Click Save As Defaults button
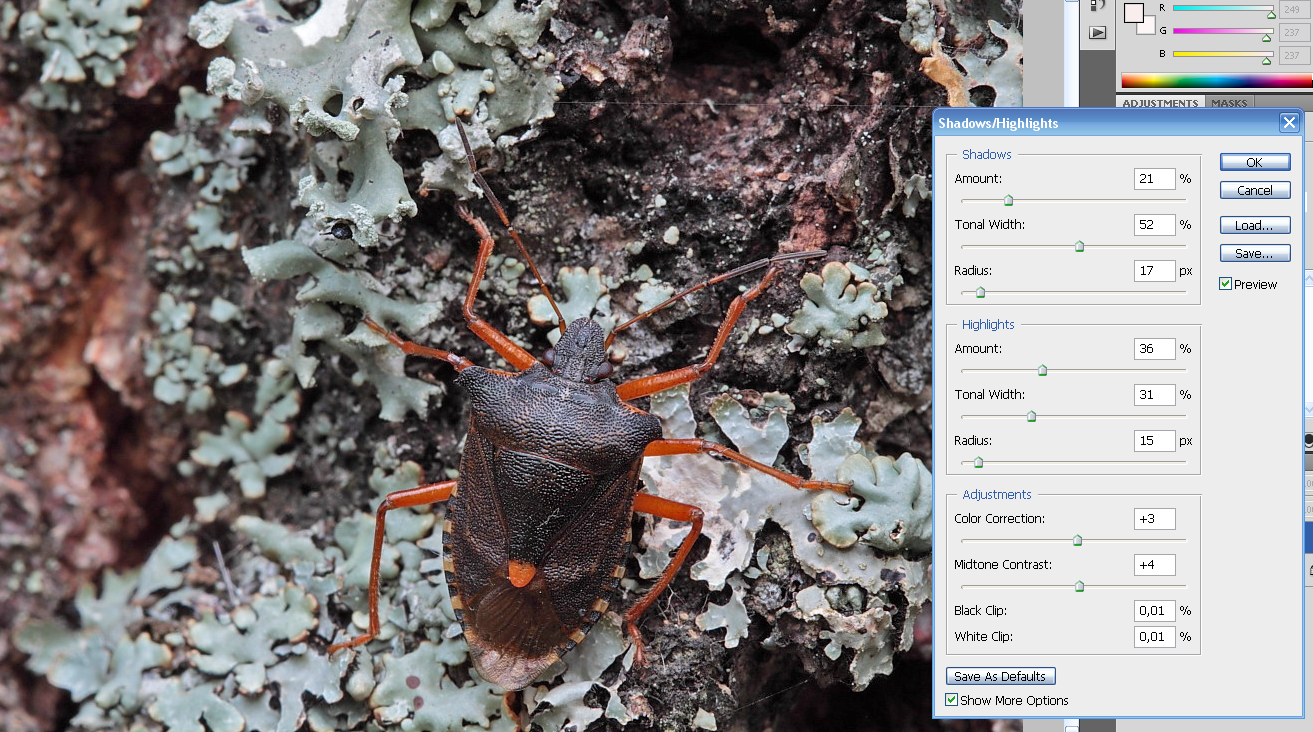Viewport: 1313px width, 732px height. pyautogui.click(x=1000, y=676)
